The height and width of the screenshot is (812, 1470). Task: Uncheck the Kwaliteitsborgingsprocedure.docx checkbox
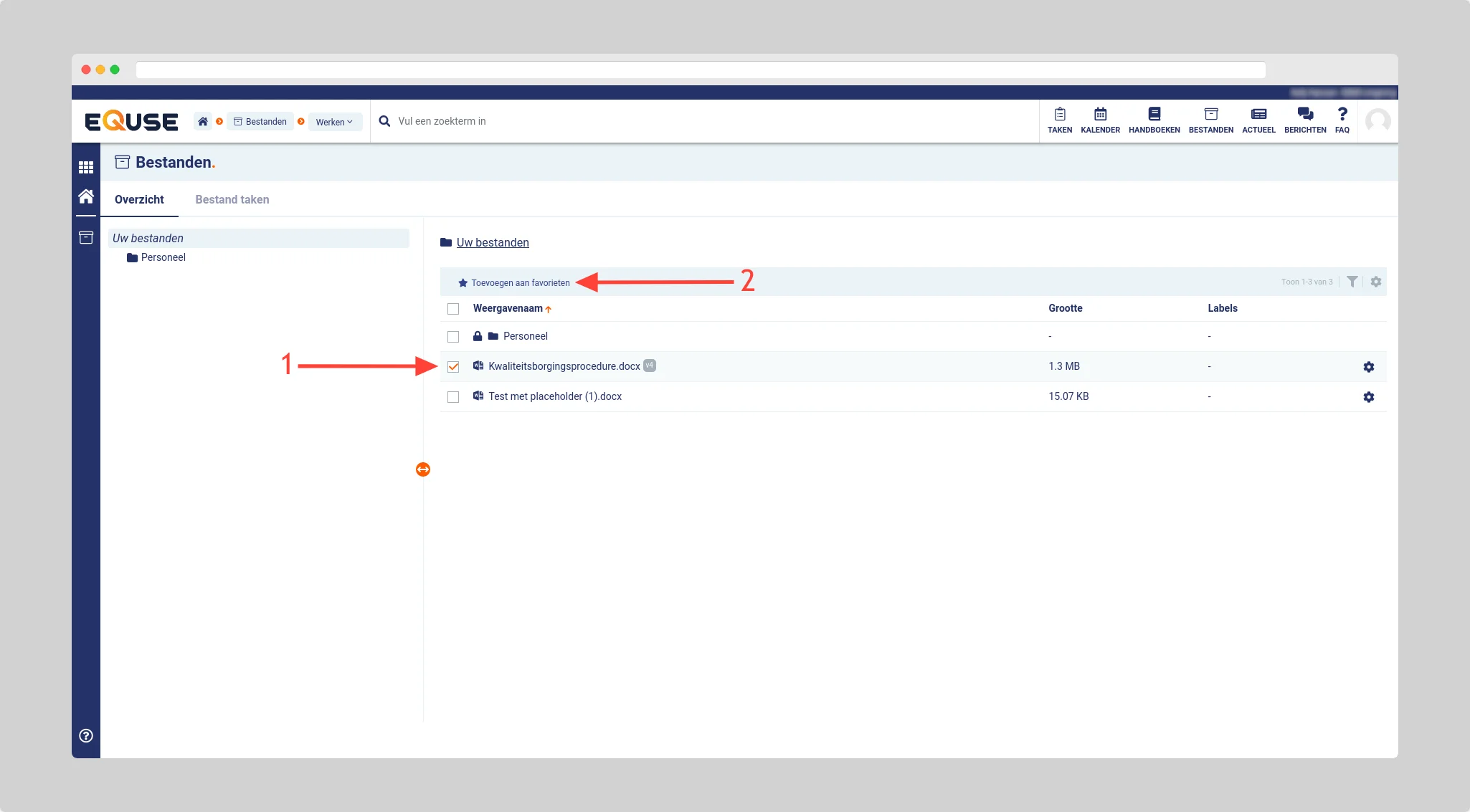pos(453,367)
